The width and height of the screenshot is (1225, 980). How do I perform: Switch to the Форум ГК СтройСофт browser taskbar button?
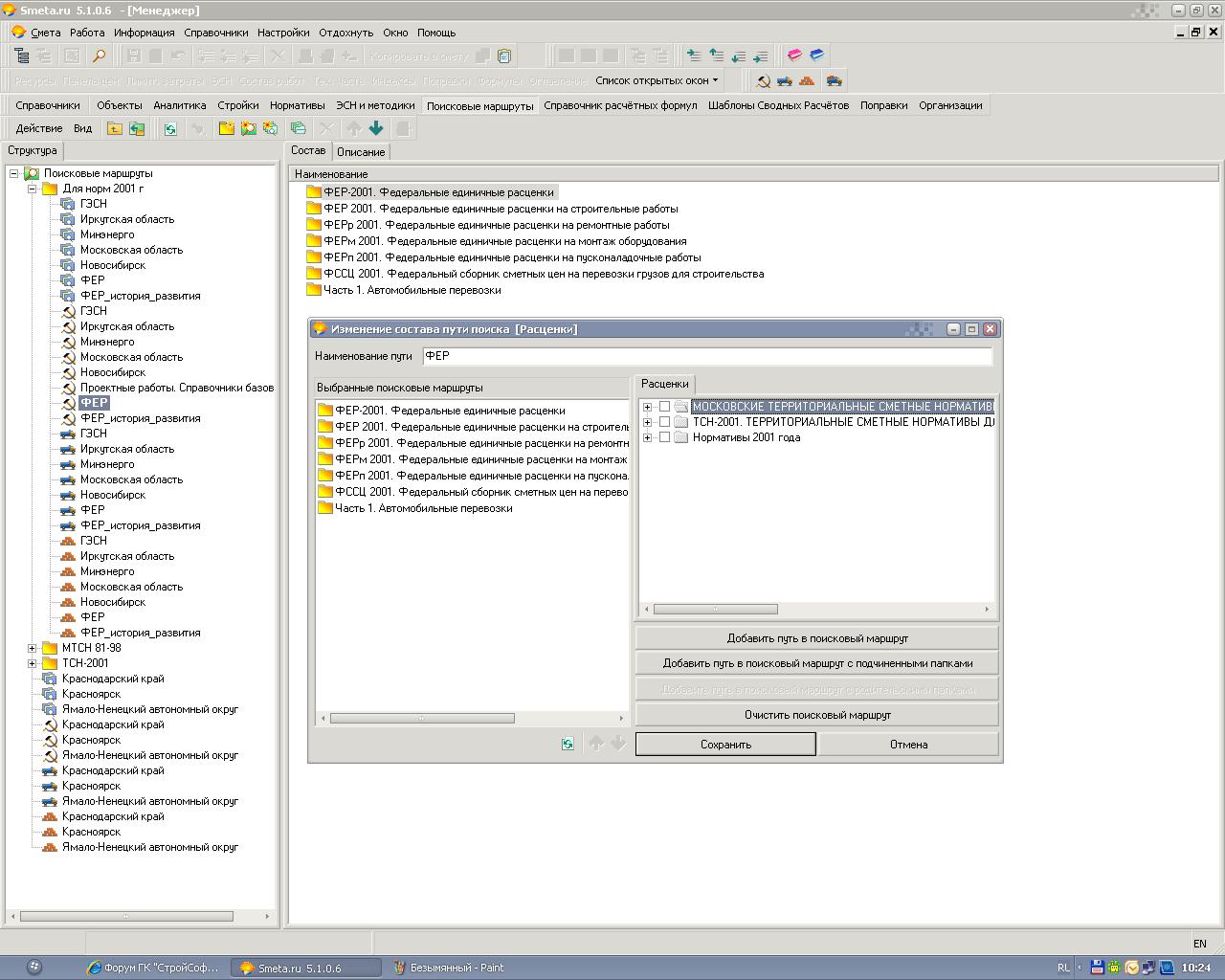click(152, 968)
